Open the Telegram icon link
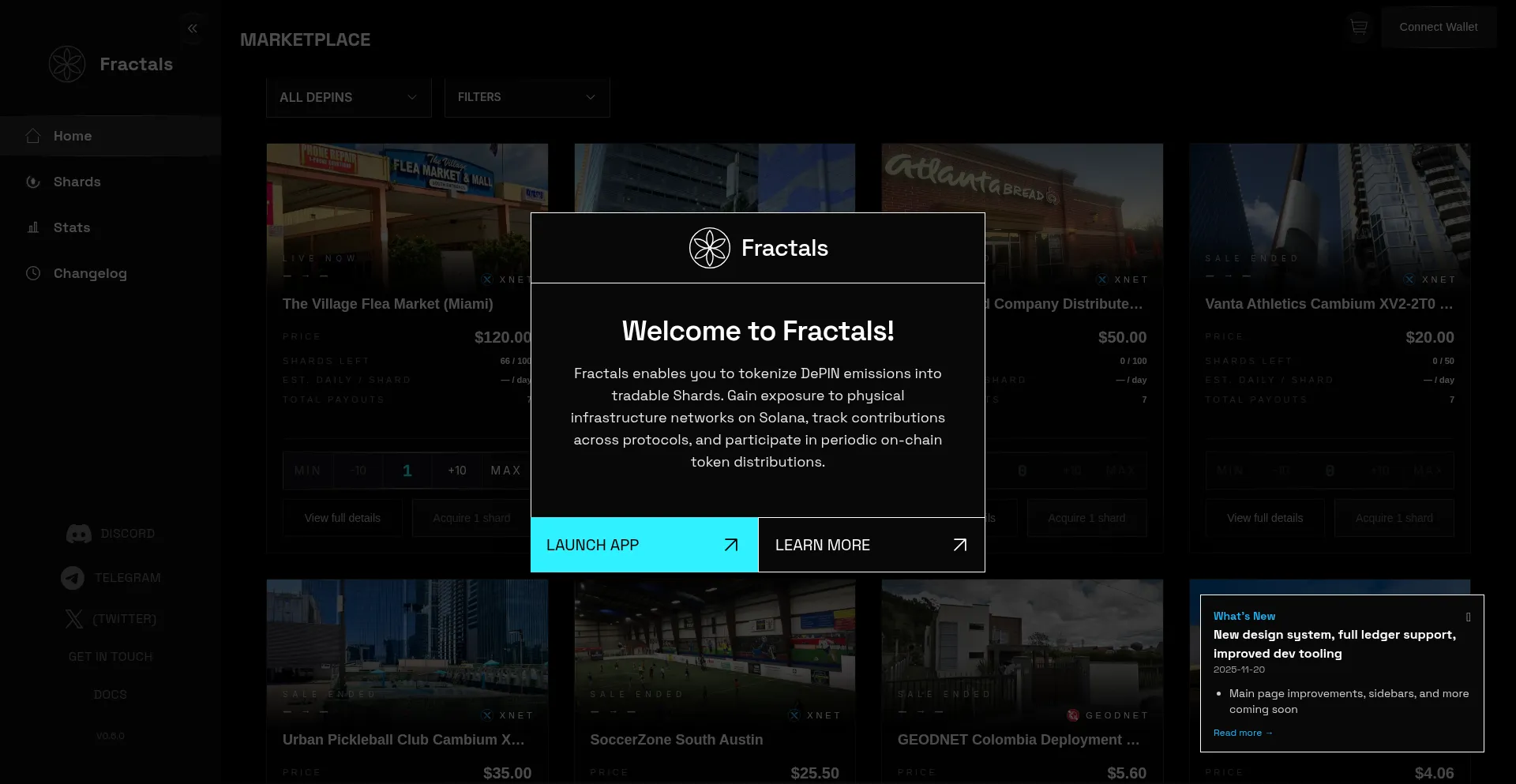The image size is (1516, 784). tap(73, 578)
